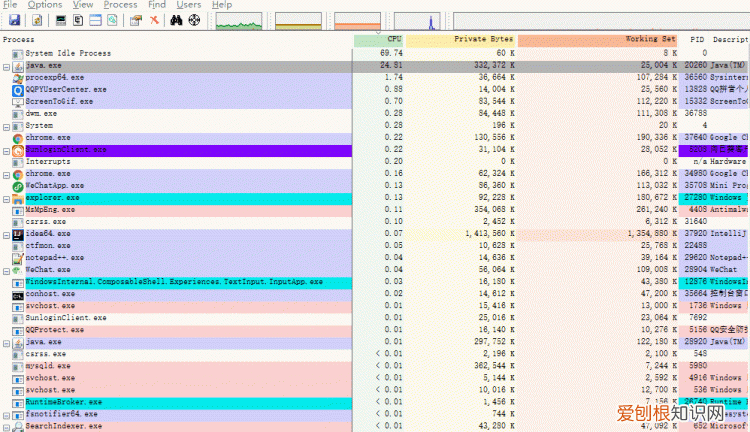Collapse the System process tree node
750x432 pixels.
pos(6,128)
